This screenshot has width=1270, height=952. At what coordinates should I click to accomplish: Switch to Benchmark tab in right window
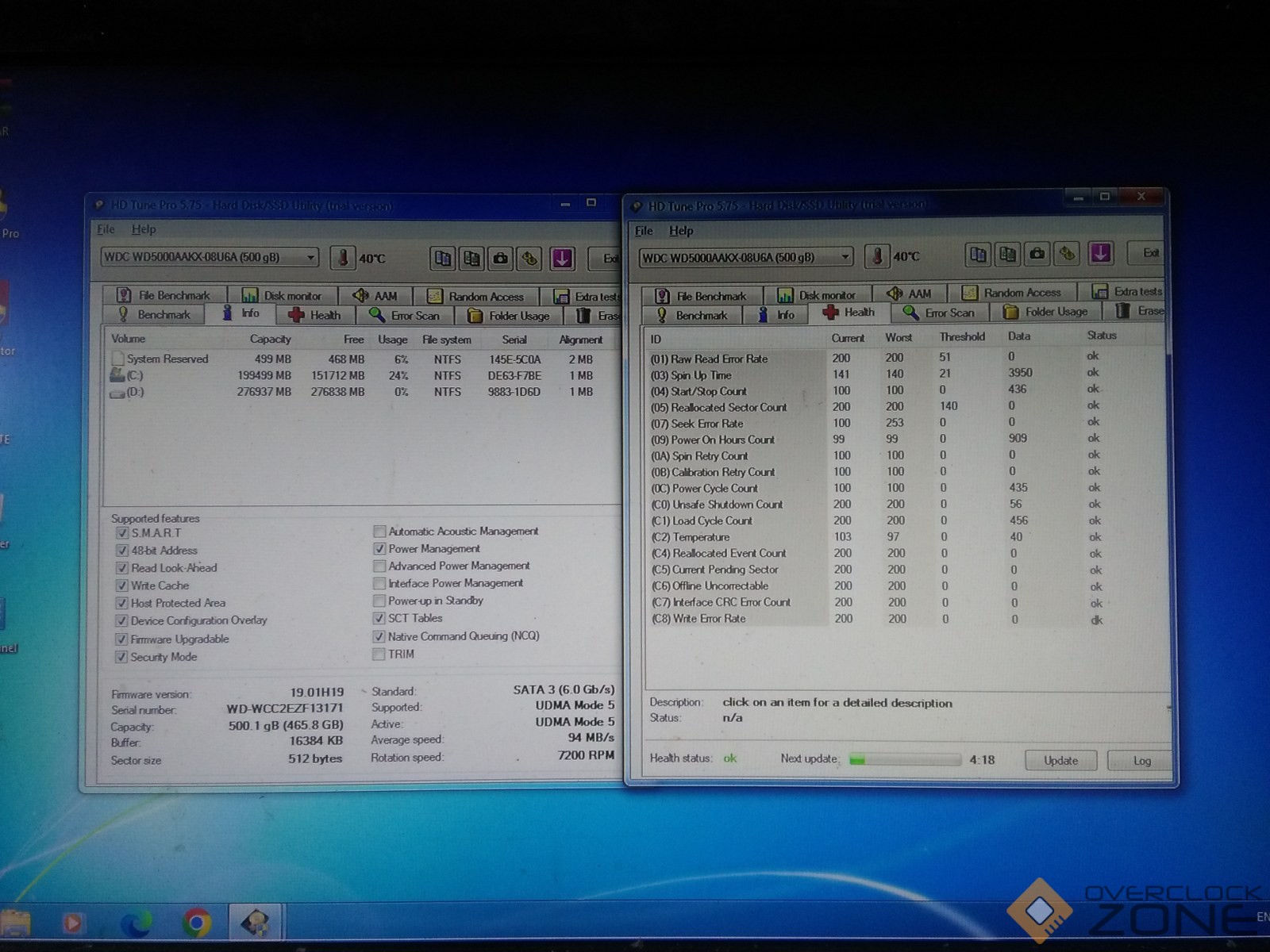[691, 315]
